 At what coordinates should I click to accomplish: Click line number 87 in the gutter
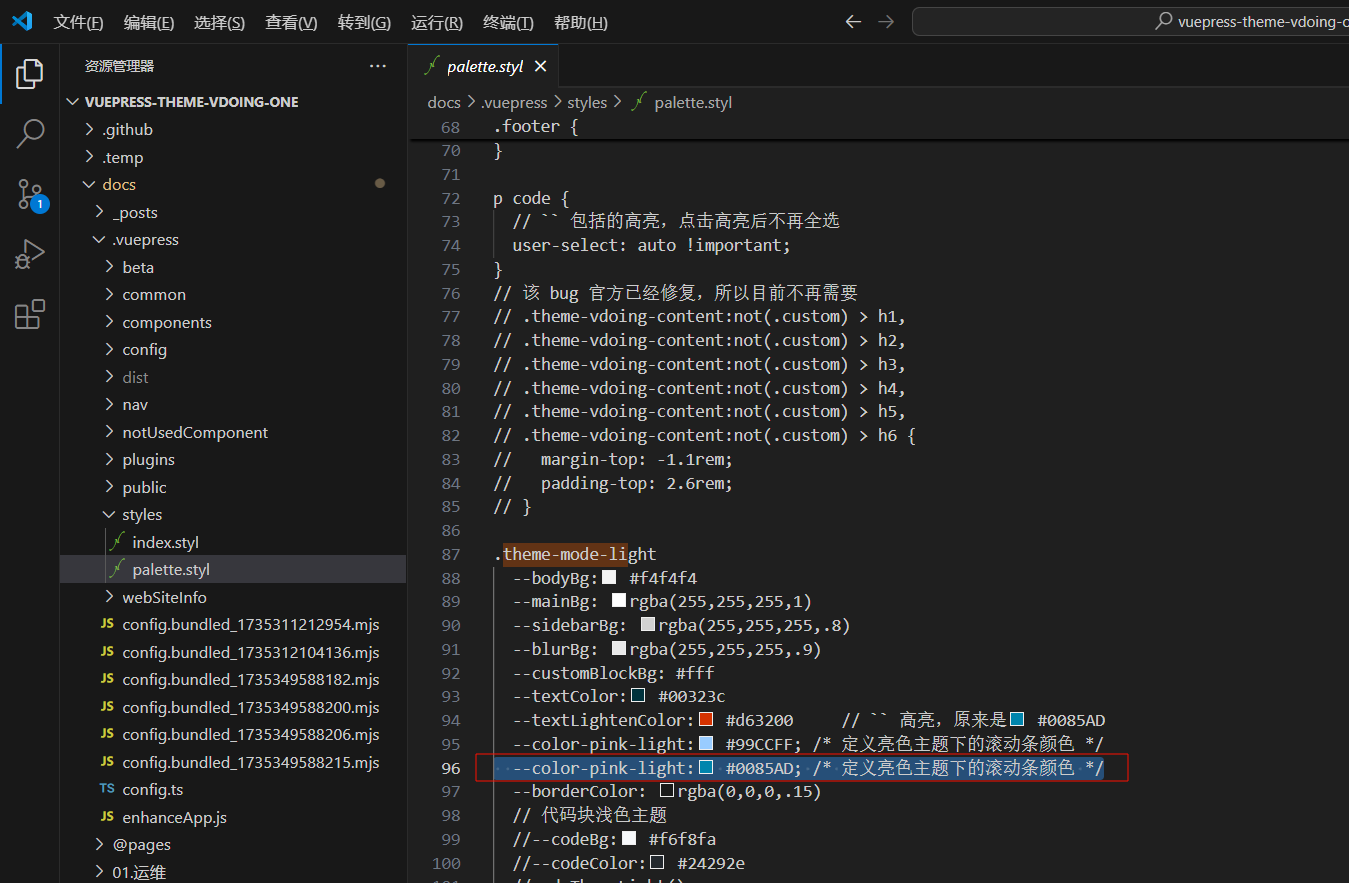pos(450,554)
